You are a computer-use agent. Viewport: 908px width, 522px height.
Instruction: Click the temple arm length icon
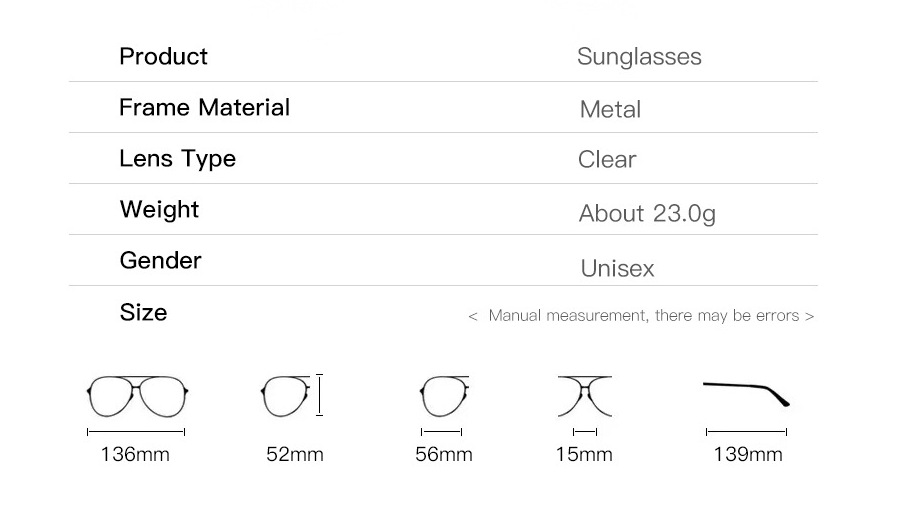746,392
